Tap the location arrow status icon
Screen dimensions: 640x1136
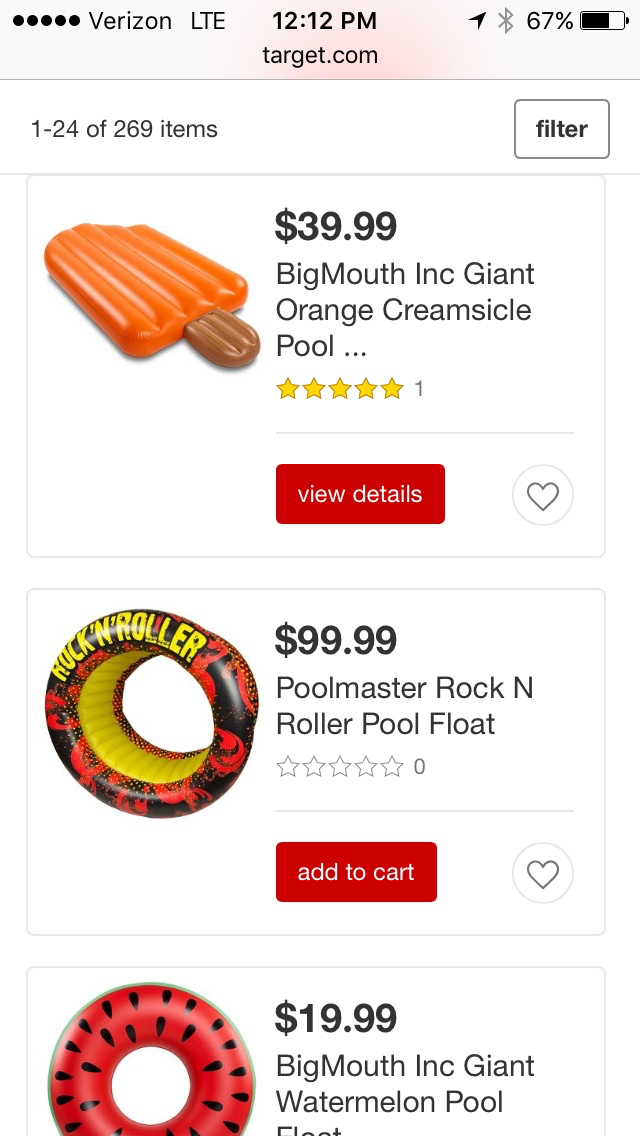477,20
